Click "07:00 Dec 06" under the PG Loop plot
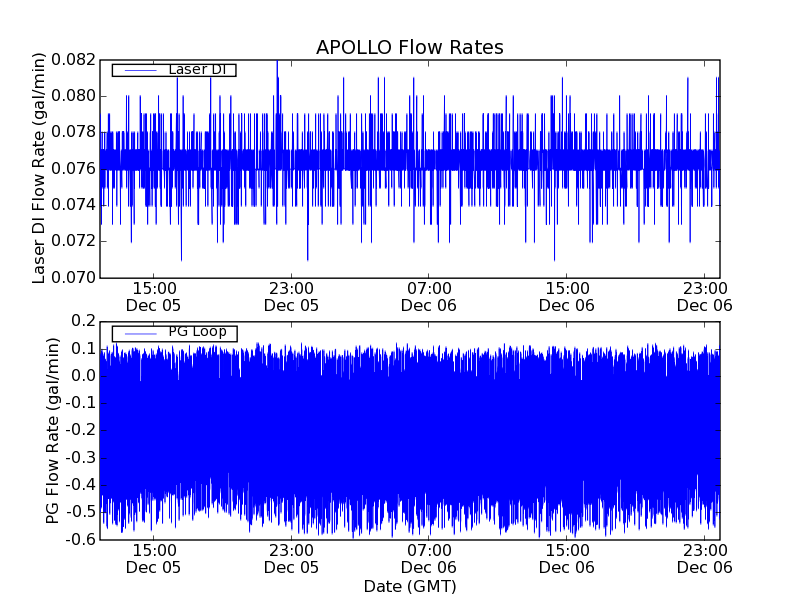 coord(429,559)
